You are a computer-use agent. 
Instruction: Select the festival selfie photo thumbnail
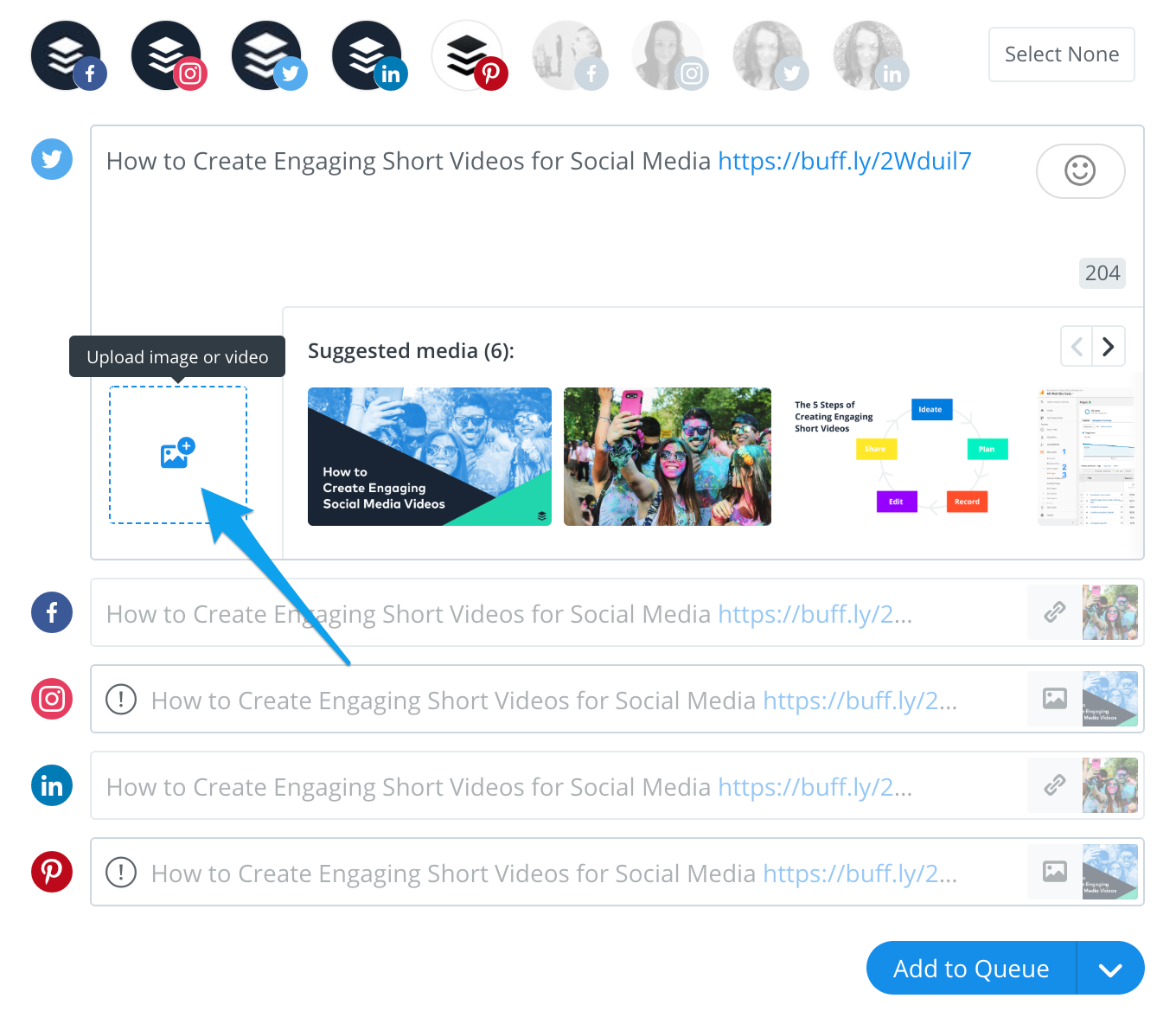tap(668, 457)
